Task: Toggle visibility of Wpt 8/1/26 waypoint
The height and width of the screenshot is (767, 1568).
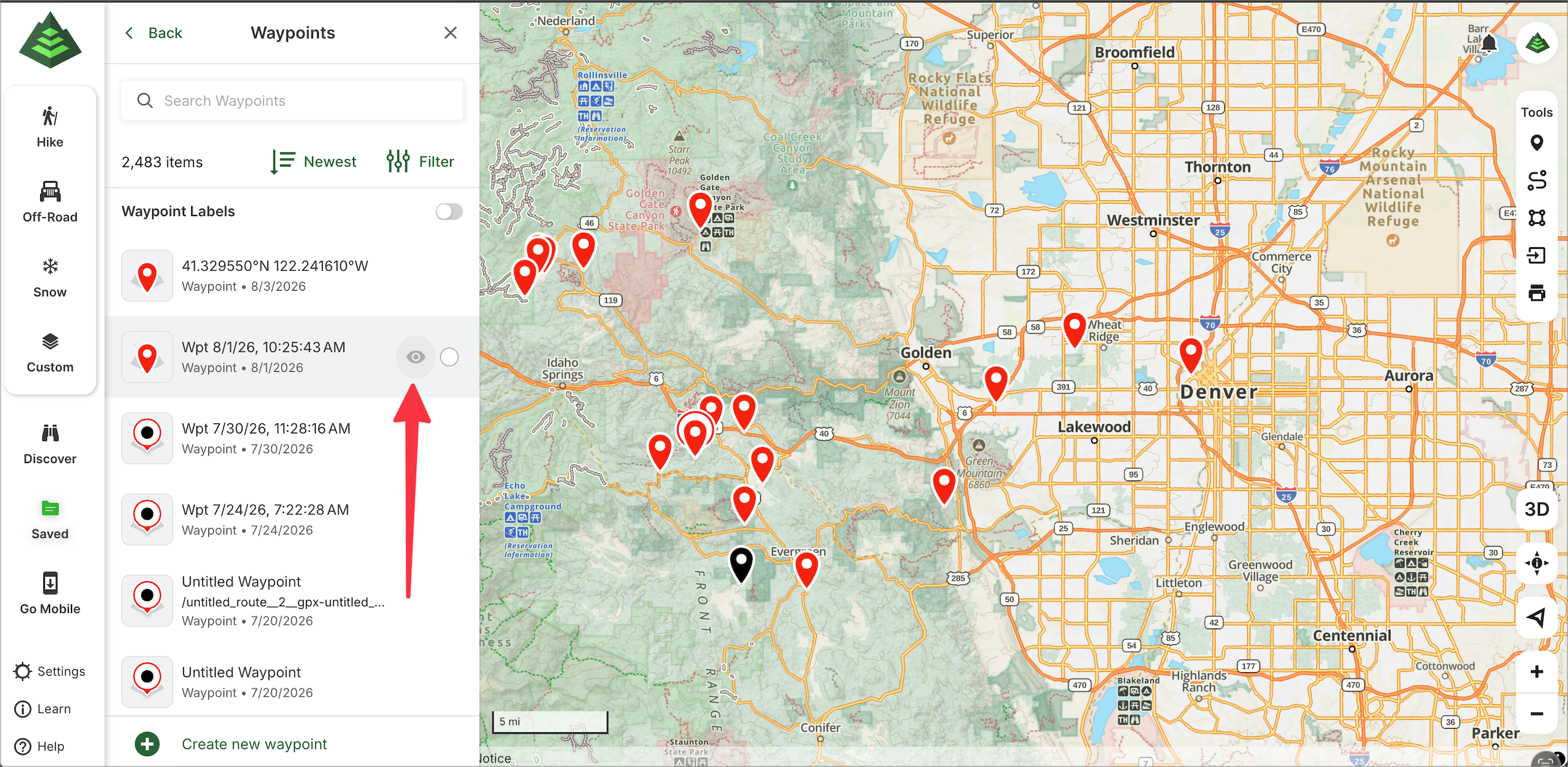Action: [x=416, y=357]
